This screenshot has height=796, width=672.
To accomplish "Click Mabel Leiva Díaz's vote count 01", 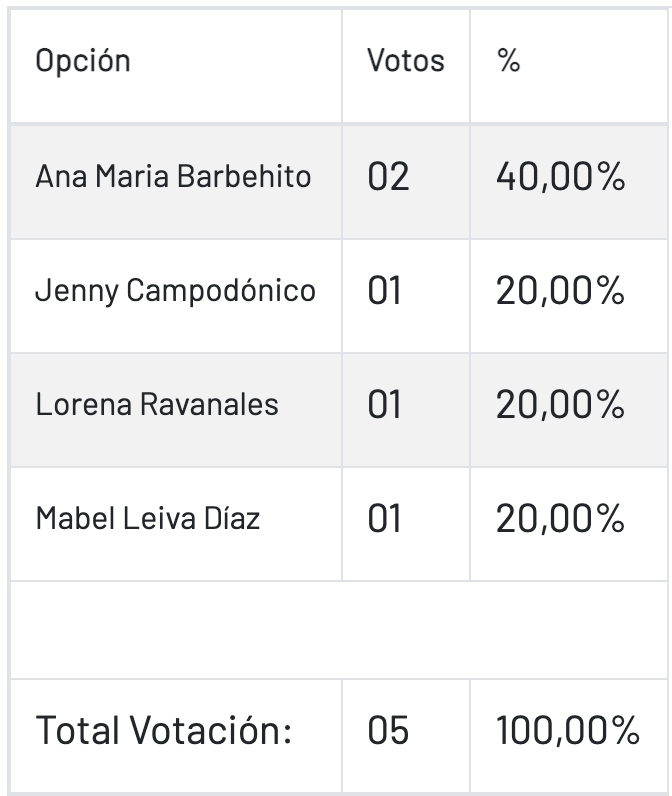I will [406, 524].
